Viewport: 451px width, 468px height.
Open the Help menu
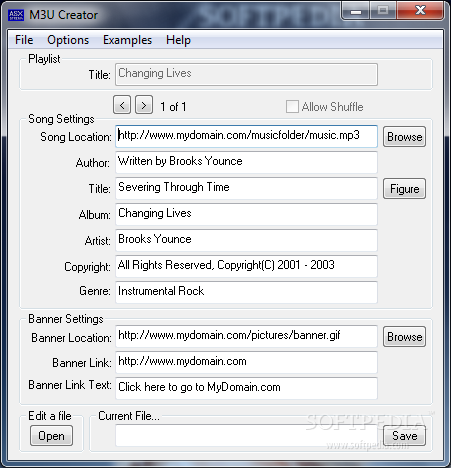(178, 40)
